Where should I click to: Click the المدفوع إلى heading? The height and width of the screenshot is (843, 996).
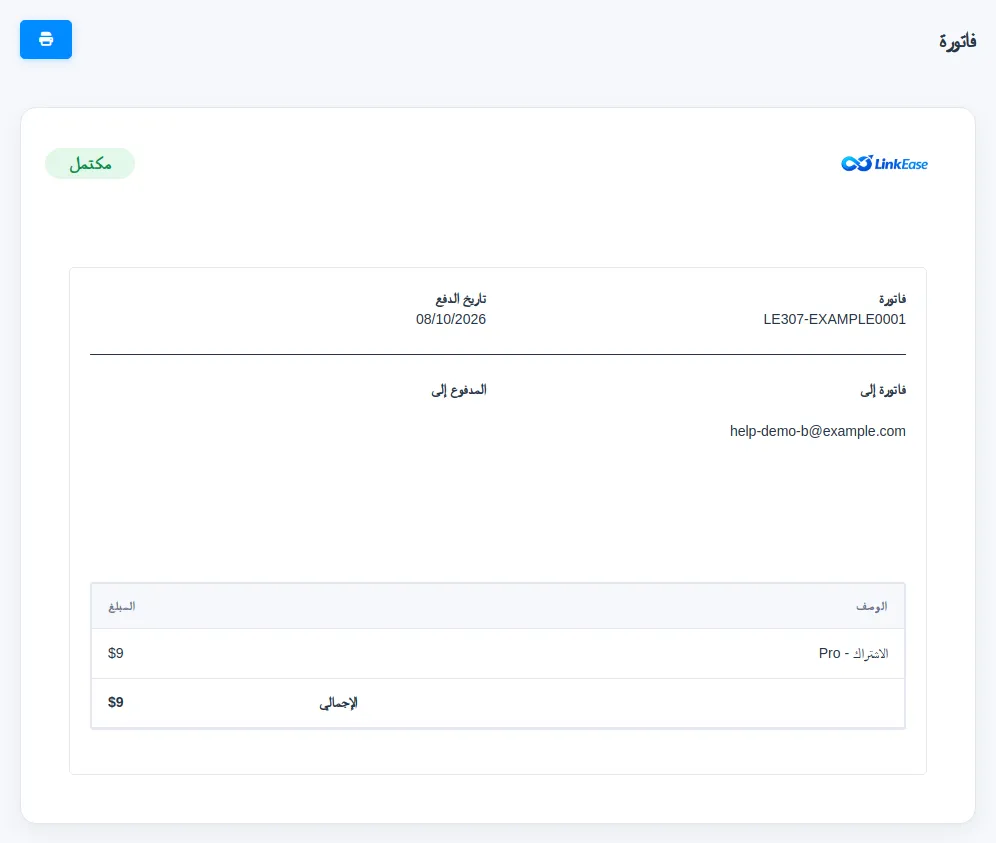click(459, 390)
